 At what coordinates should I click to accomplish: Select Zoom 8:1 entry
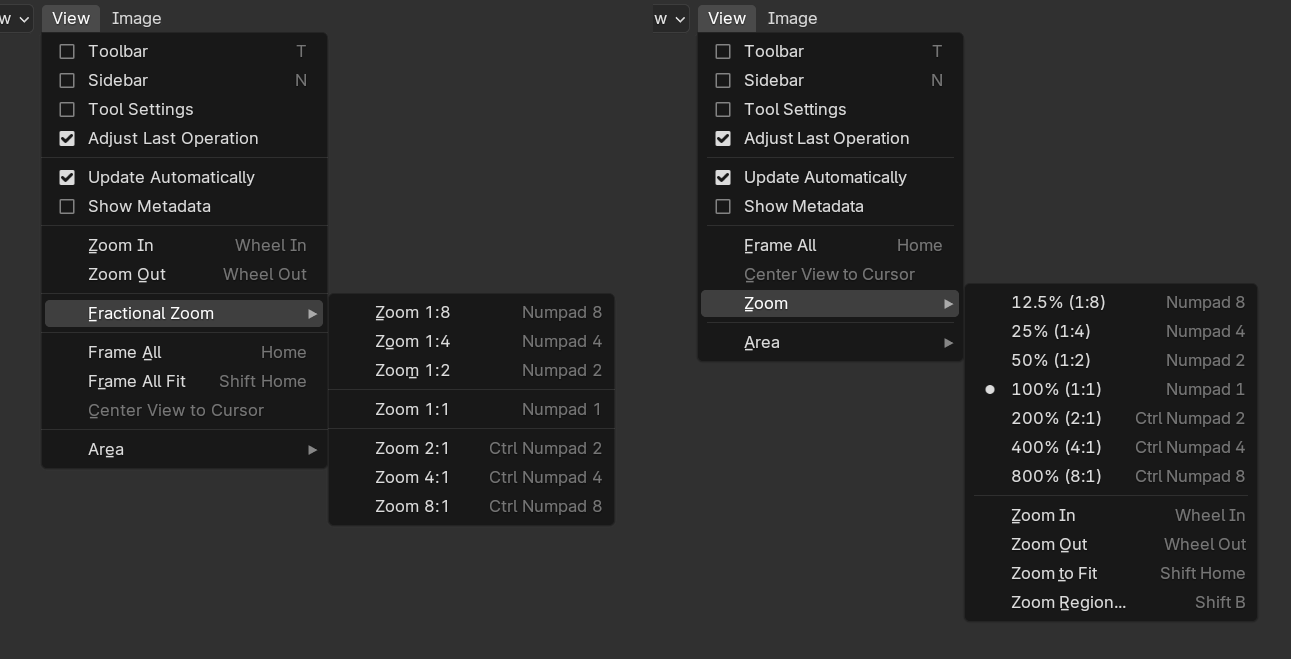pyautogui.click(x=471, y=506)
